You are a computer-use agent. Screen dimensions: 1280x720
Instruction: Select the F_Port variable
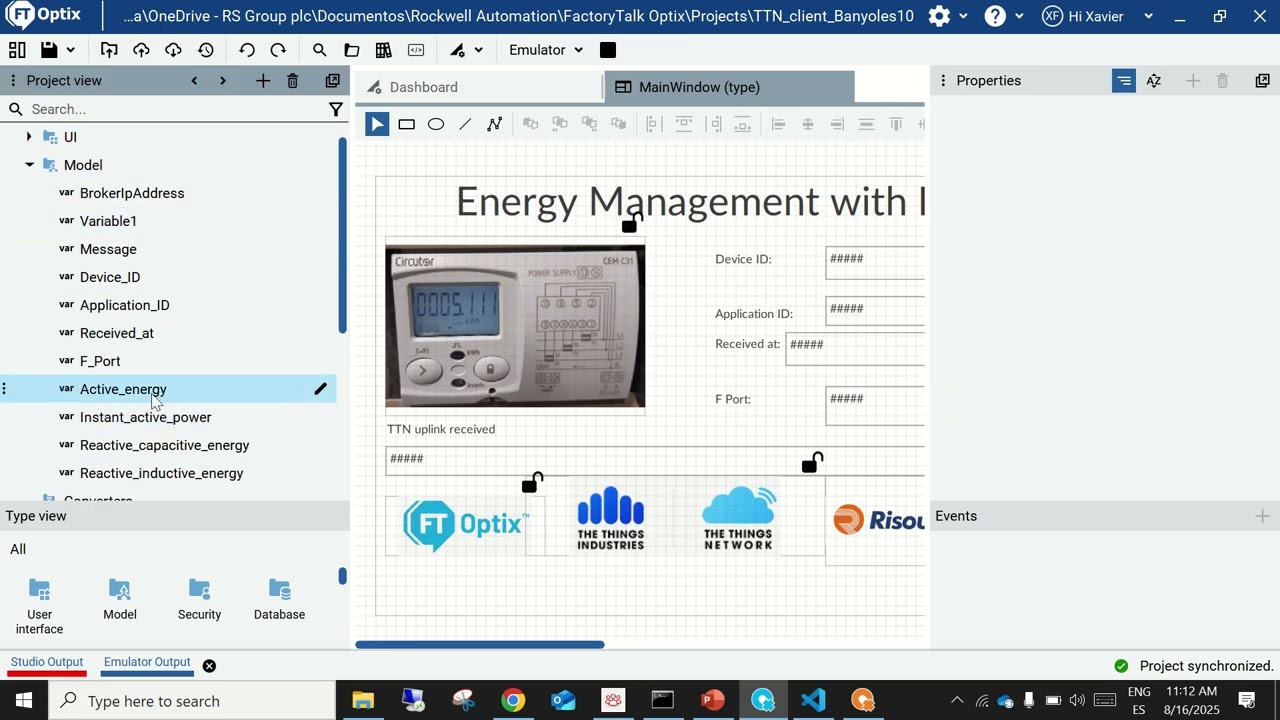pyautogui.click(x=100, y=361)
